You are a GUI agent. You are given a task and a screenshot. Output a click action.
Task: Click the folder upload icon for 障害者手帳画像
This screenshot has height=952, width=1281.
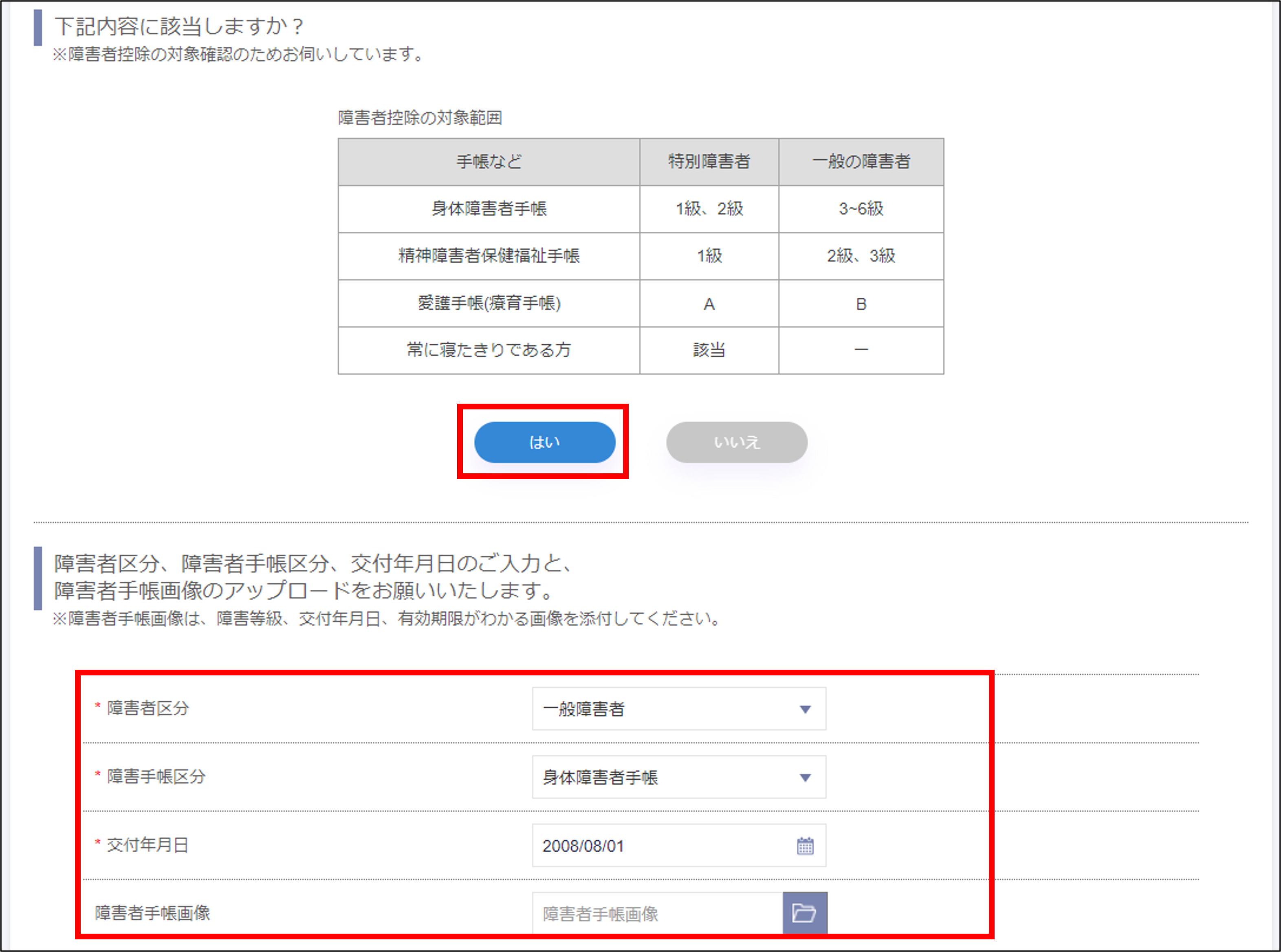pyautogui.click(x=804, y=913)
